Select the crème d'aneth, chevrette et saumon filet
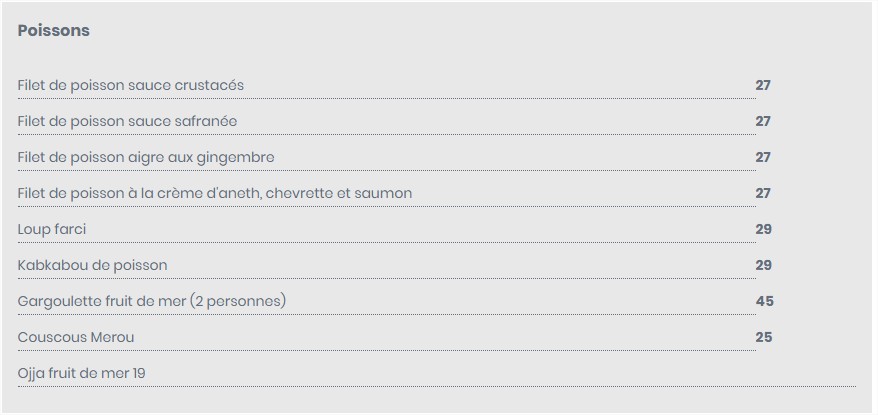This screenshot has height=415, width=878. coord(215,193)
